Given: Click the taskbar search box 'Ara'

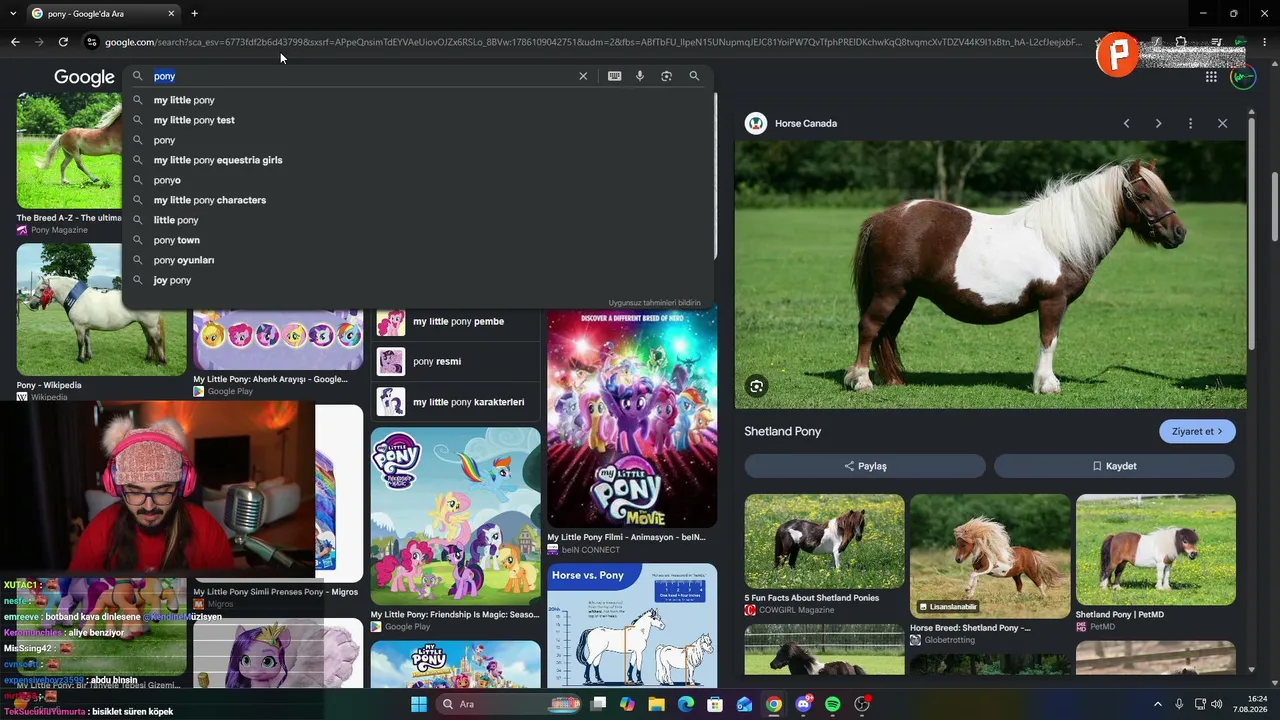Looking at the screenshot, I should (x=506, y=704).
